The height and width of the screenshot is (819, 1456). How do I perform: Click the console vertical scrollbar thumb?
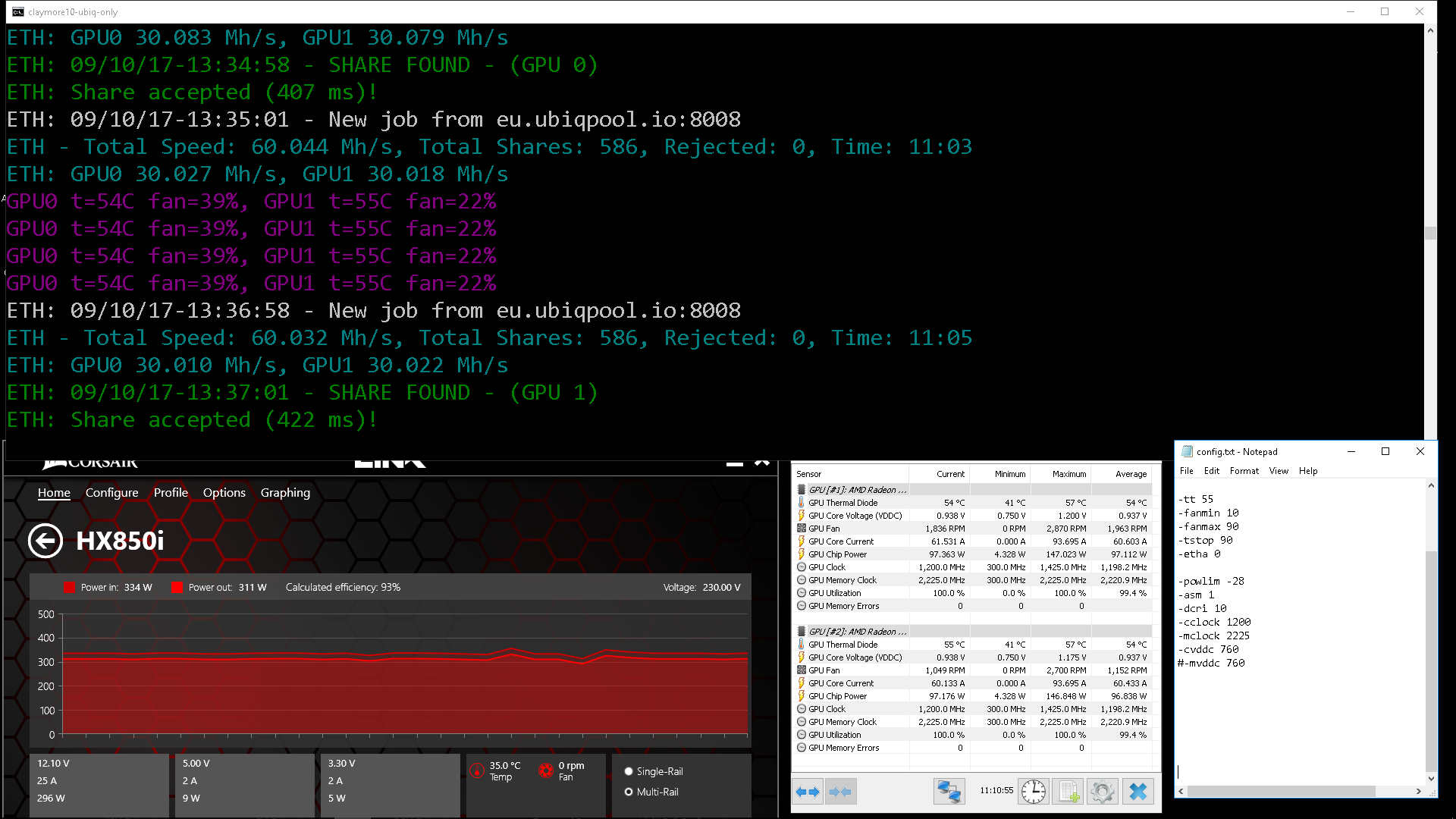click(x=1430, y=233)
